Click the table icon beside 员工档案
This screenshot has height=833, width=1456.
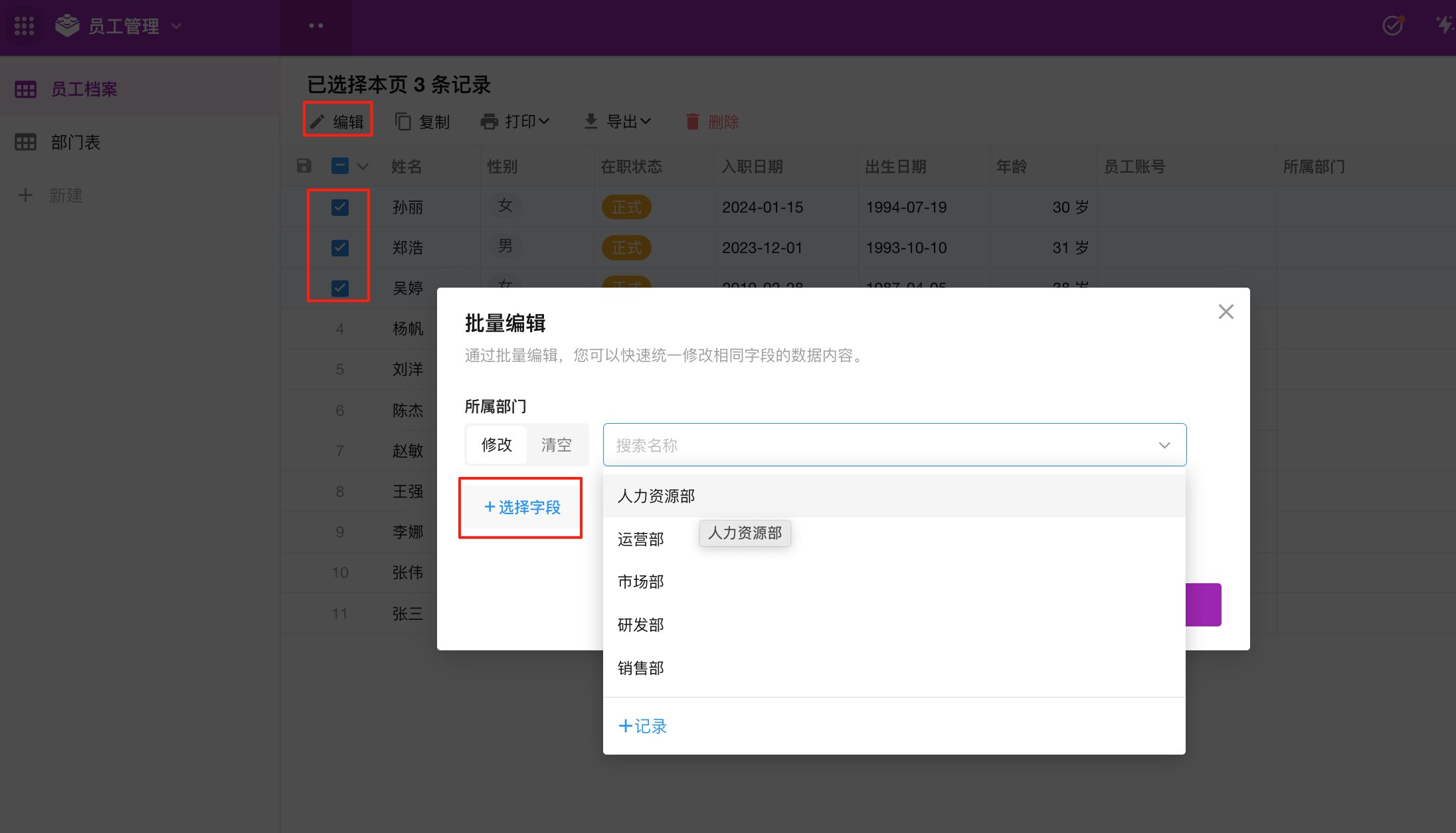pyautogui.click(x=26, y=89)
